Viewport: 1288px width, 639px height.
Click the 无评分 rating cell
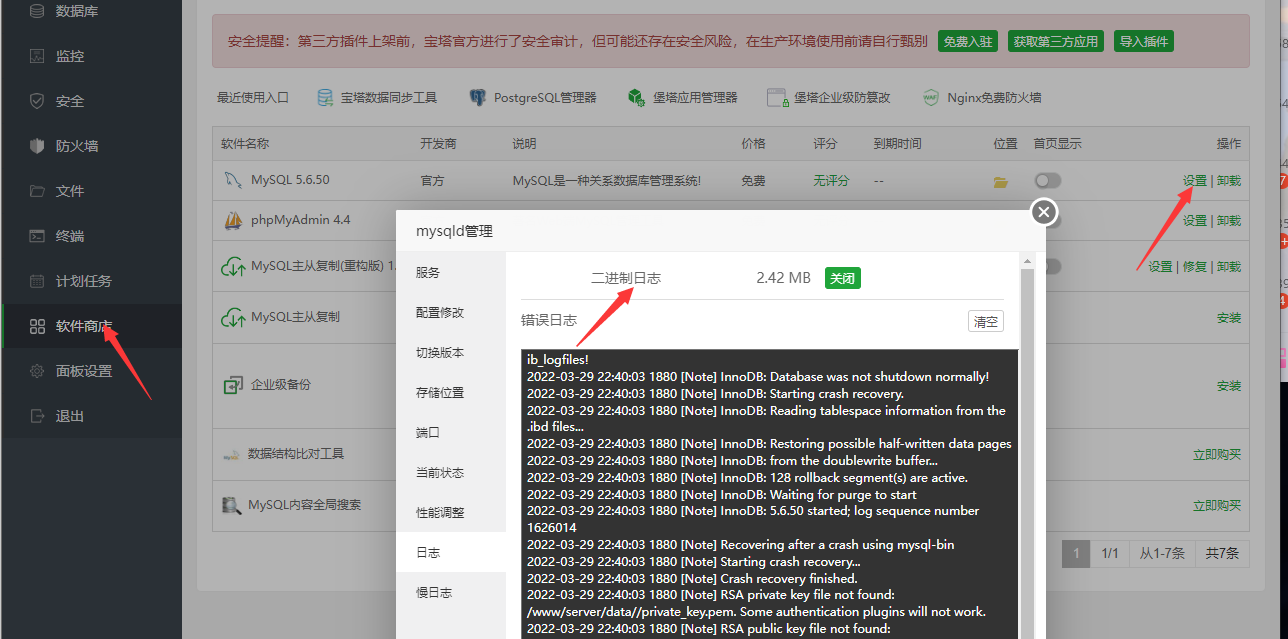(831, 181)
